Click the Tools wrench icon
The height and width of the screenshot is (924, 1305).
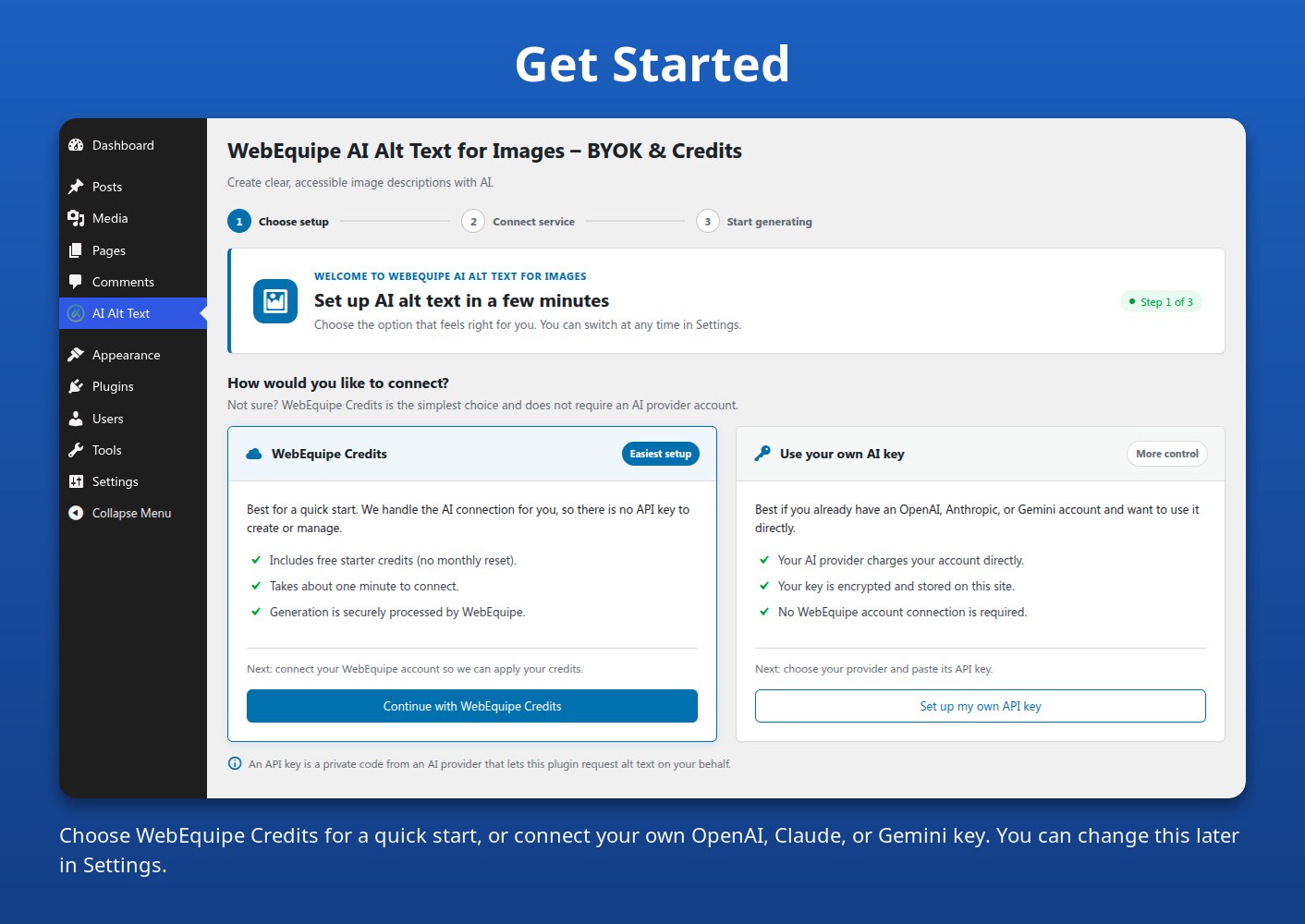tap(76, 450)
